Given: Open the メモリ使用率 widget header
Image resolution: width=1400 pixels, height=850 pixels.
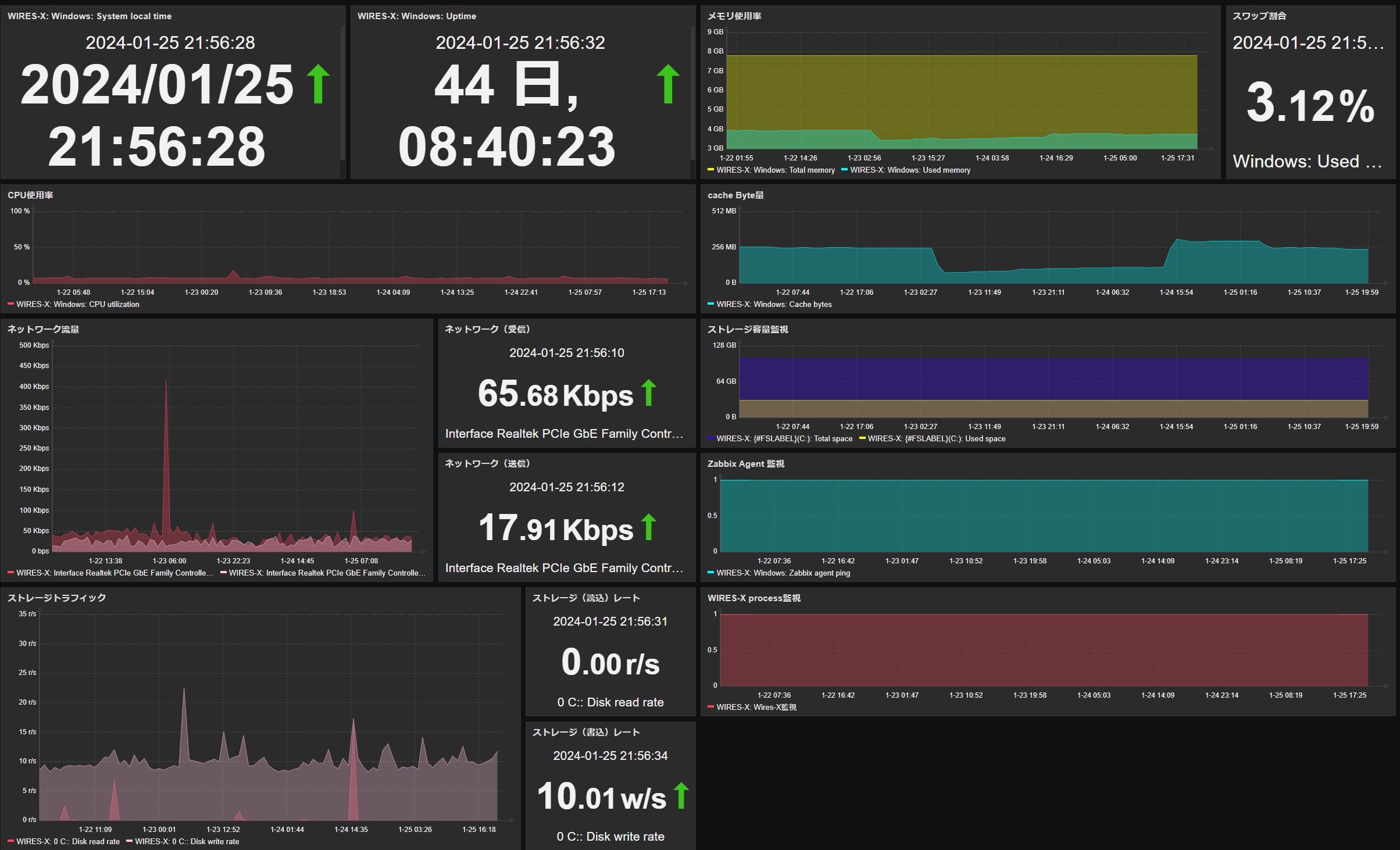Looking at the screenshot, I should tap(734, 16).
